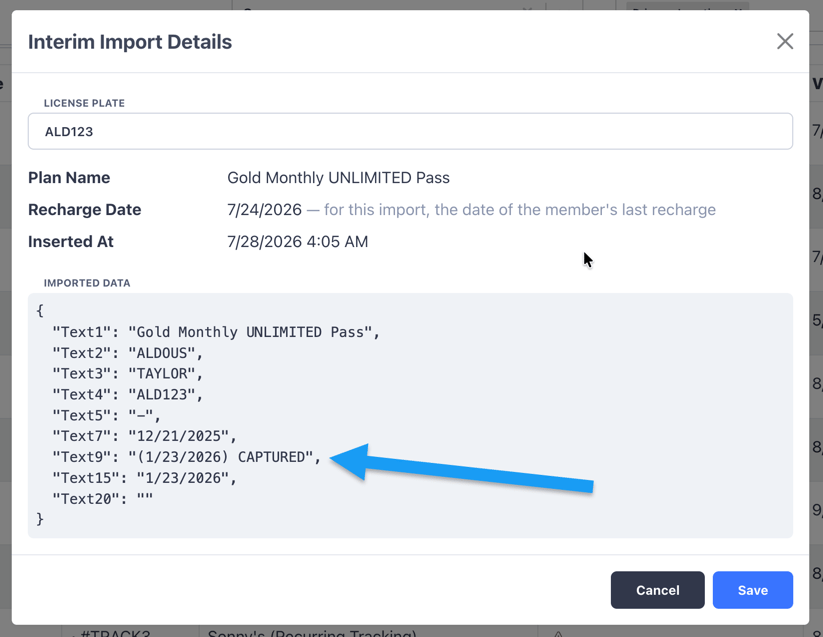Click the member's last recharge hint text
This screenshot has height=637, width=823.
511,210
